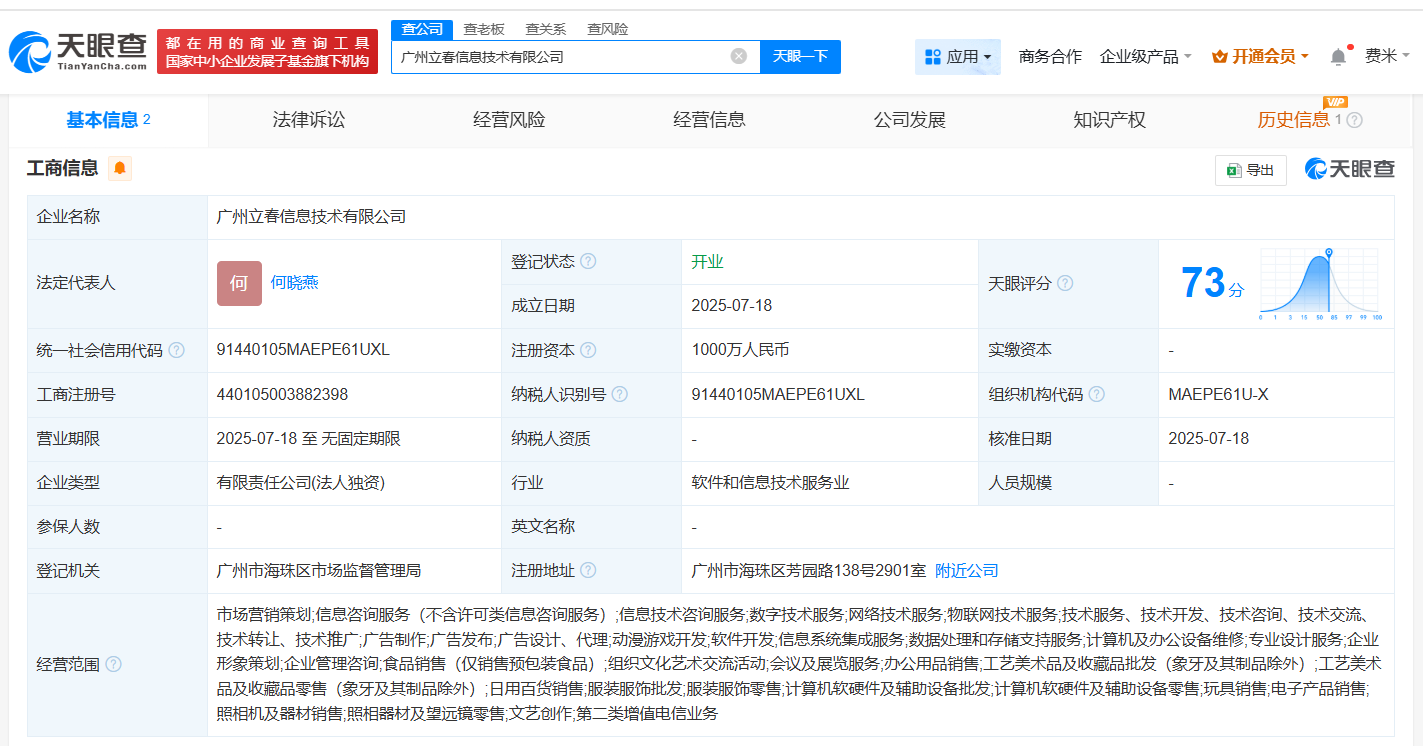Expand the 企业级产品 dropdown

(1145, 57)
